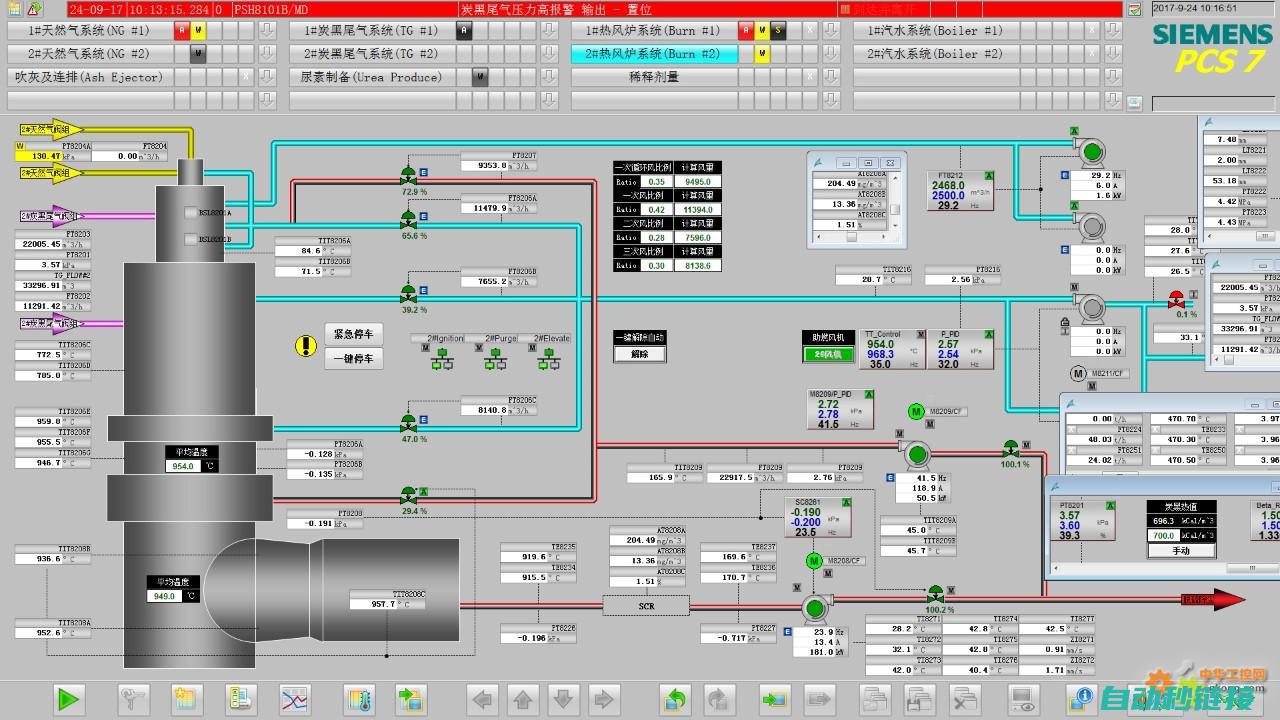Screen dimensions: 1280x720
Task: Click the yellow W indicator for Burn #2
Action: click(x=762, y=54)
